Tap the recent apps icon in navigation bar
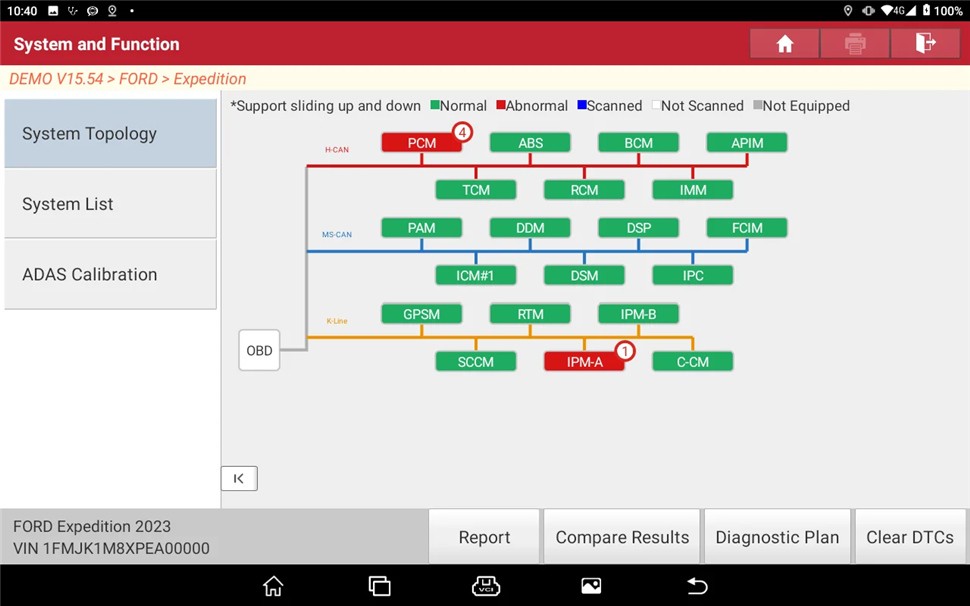This screenshot has height=606, width=970. [379, 585]
